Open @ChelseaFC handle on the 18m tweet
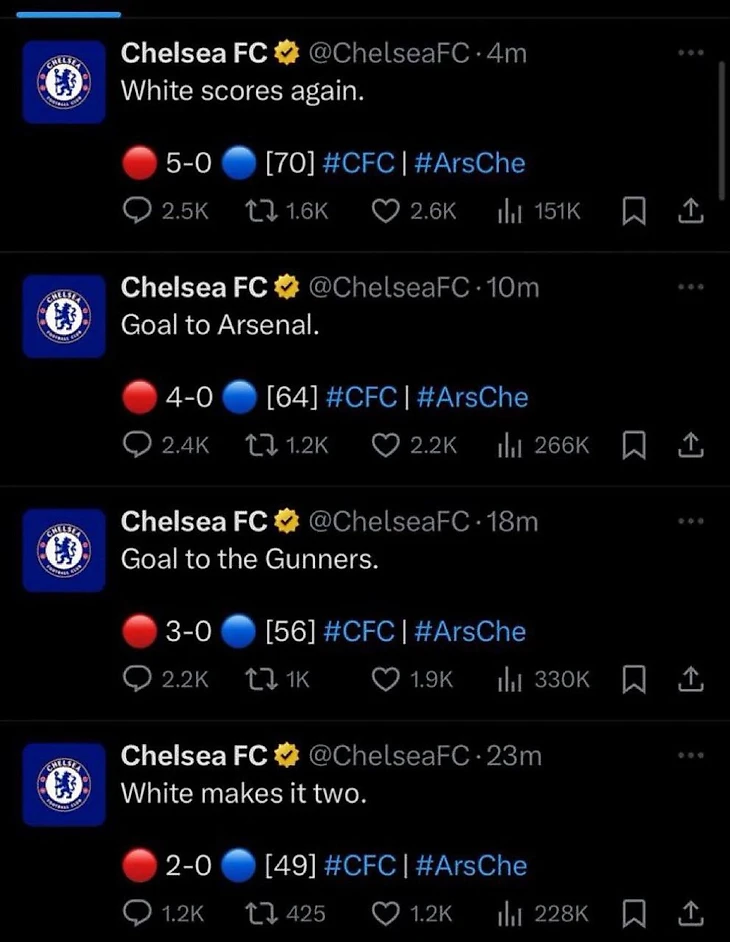Viewport: 730px width, 942px height. pyautogui.click(x=388, y=522)
